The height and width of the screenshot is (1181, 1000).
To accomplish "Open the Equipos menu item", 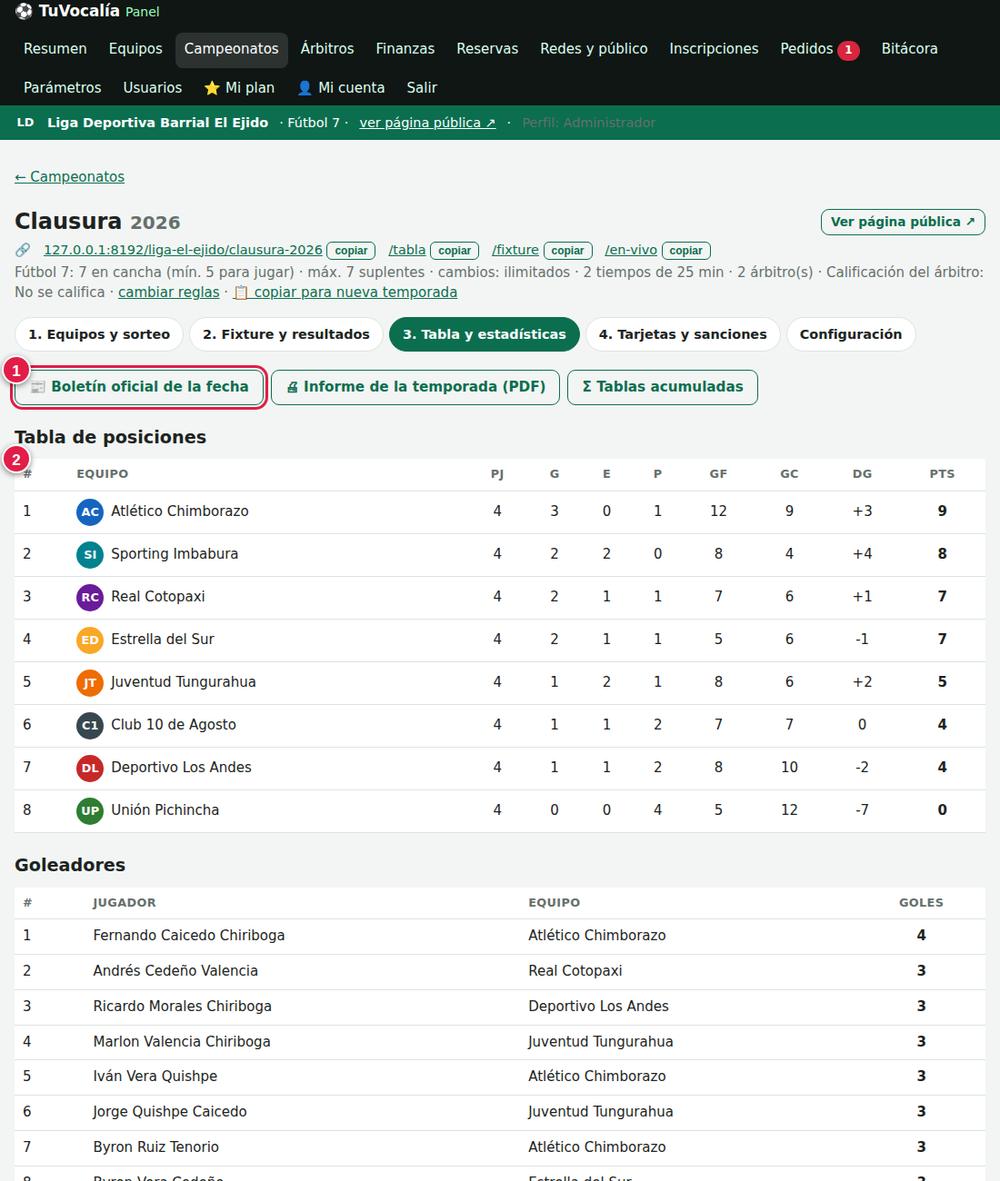I will 136,49.
